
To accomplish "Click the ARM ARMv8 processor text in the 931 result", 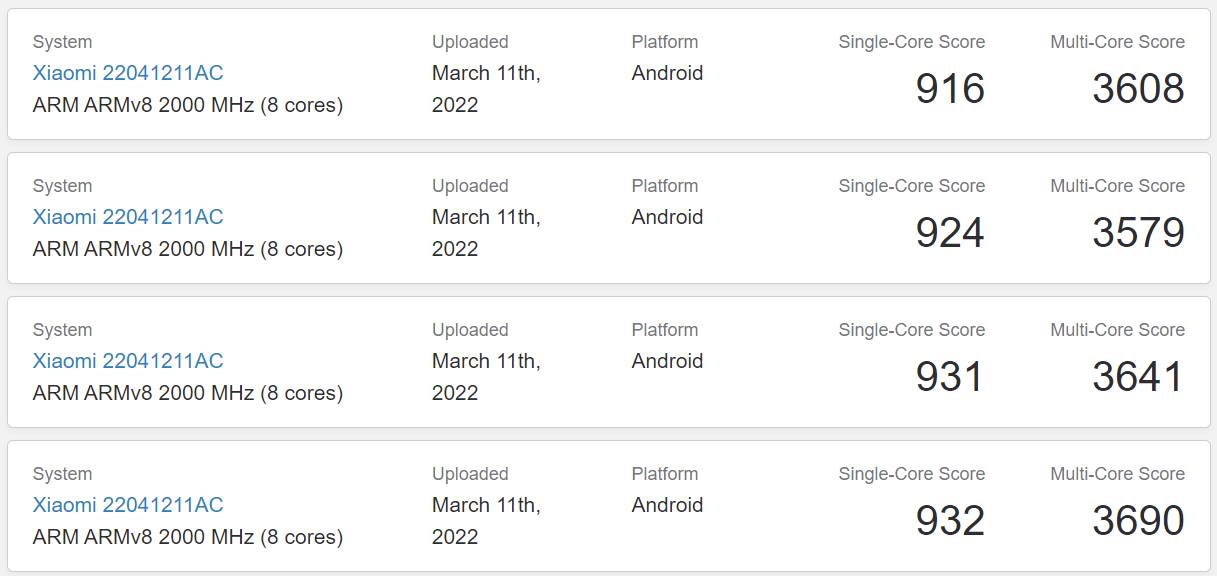I will click(x=188, y=393).
